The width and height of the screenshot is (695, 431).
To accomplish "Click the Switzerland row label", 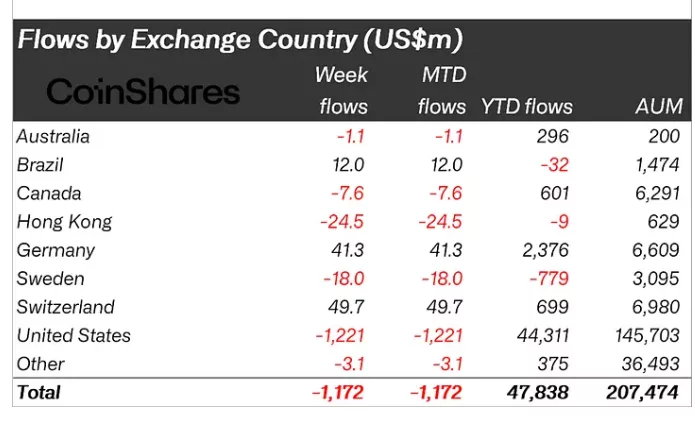I will tap(65, 307).
